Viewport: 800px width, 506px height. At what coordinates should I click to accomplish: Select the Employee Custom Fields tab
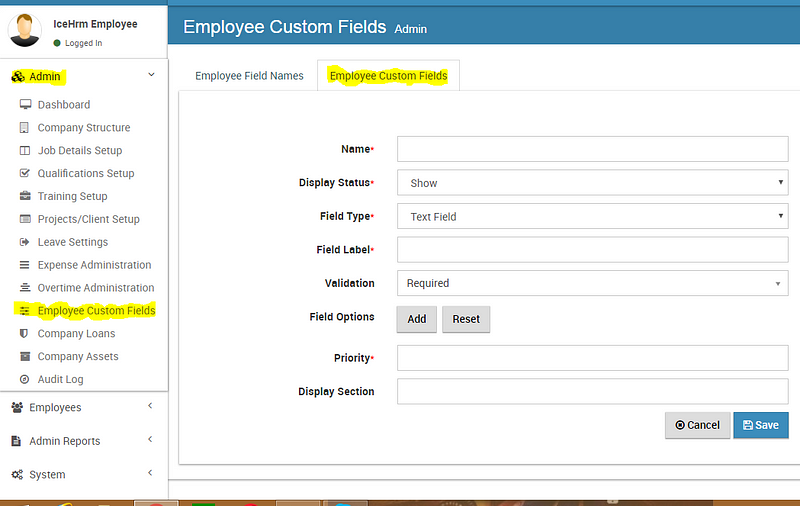(x=388, y=76)
